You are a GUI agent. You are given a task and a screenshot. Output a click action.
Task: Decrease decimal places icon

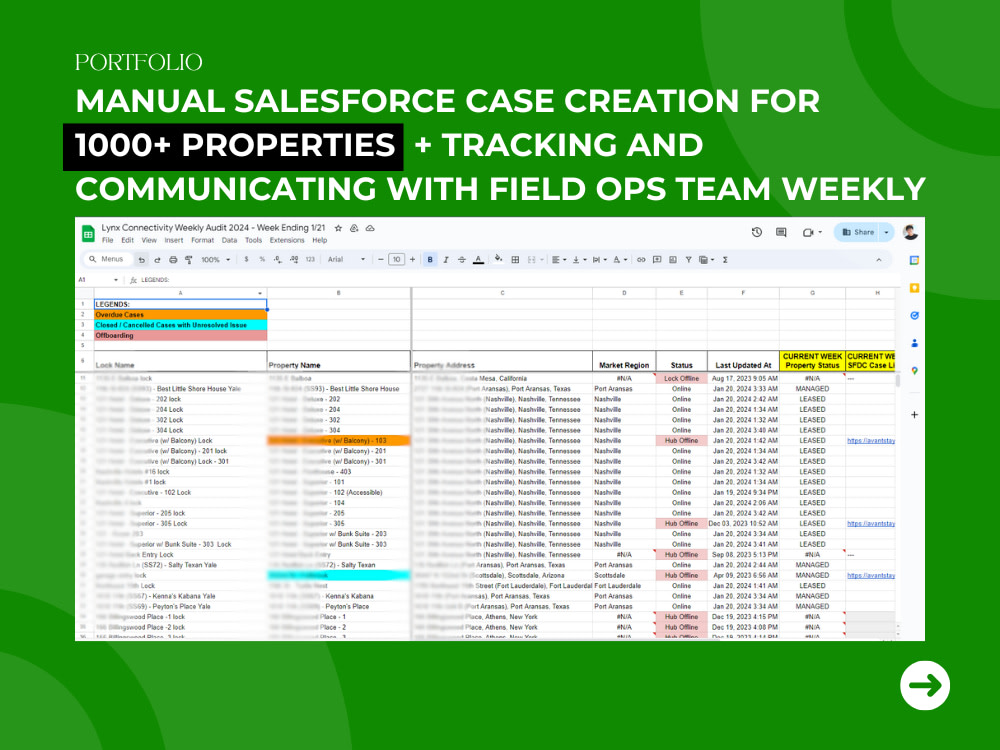click(x=277, y=260)
